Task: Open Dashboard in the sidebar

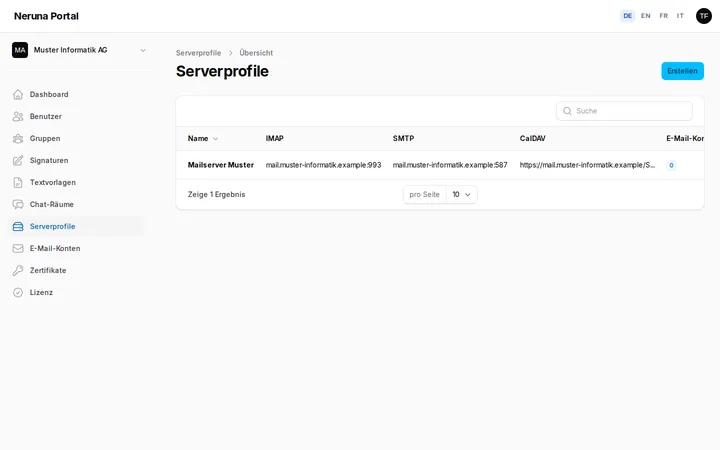Action: (77, 95)
